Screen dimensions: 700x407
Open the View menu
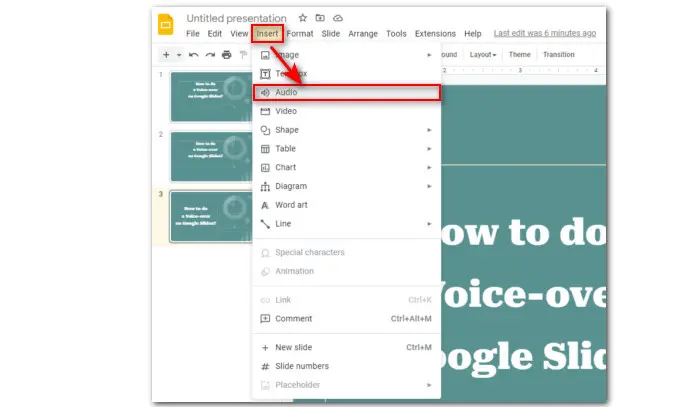[x=239, y=33]
